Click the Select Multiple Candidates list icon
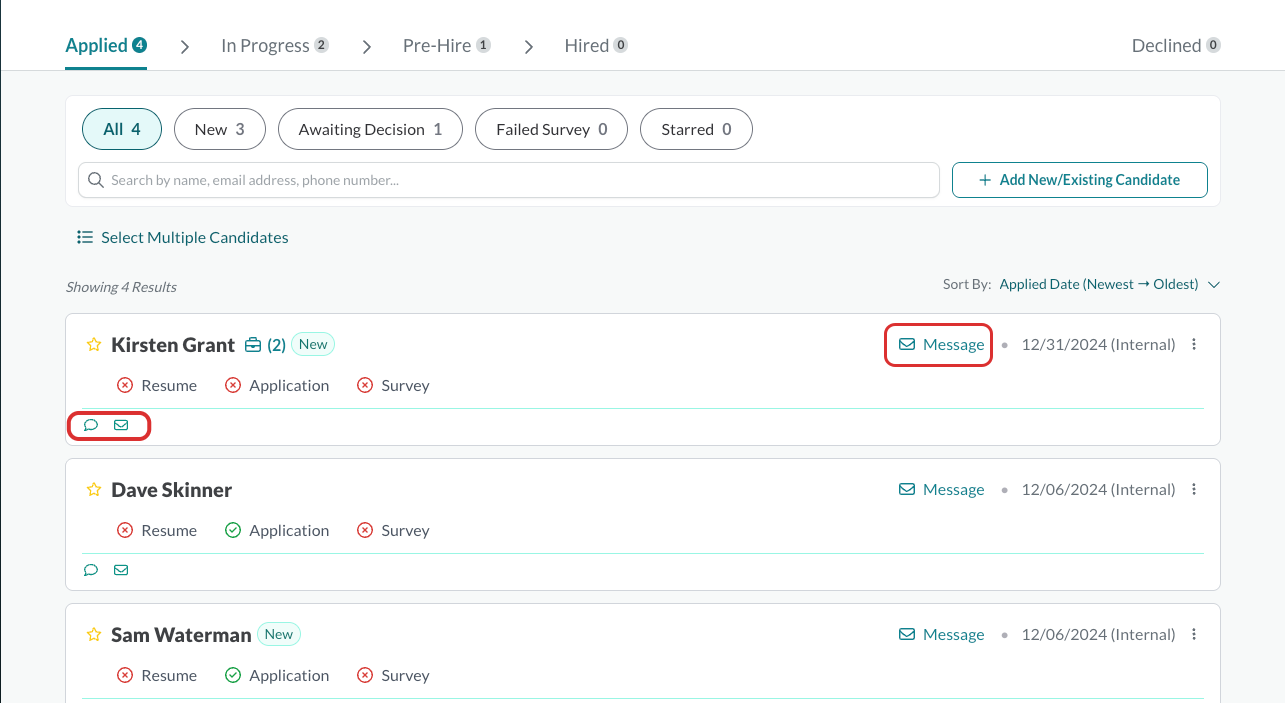 [x=85, y=238]
